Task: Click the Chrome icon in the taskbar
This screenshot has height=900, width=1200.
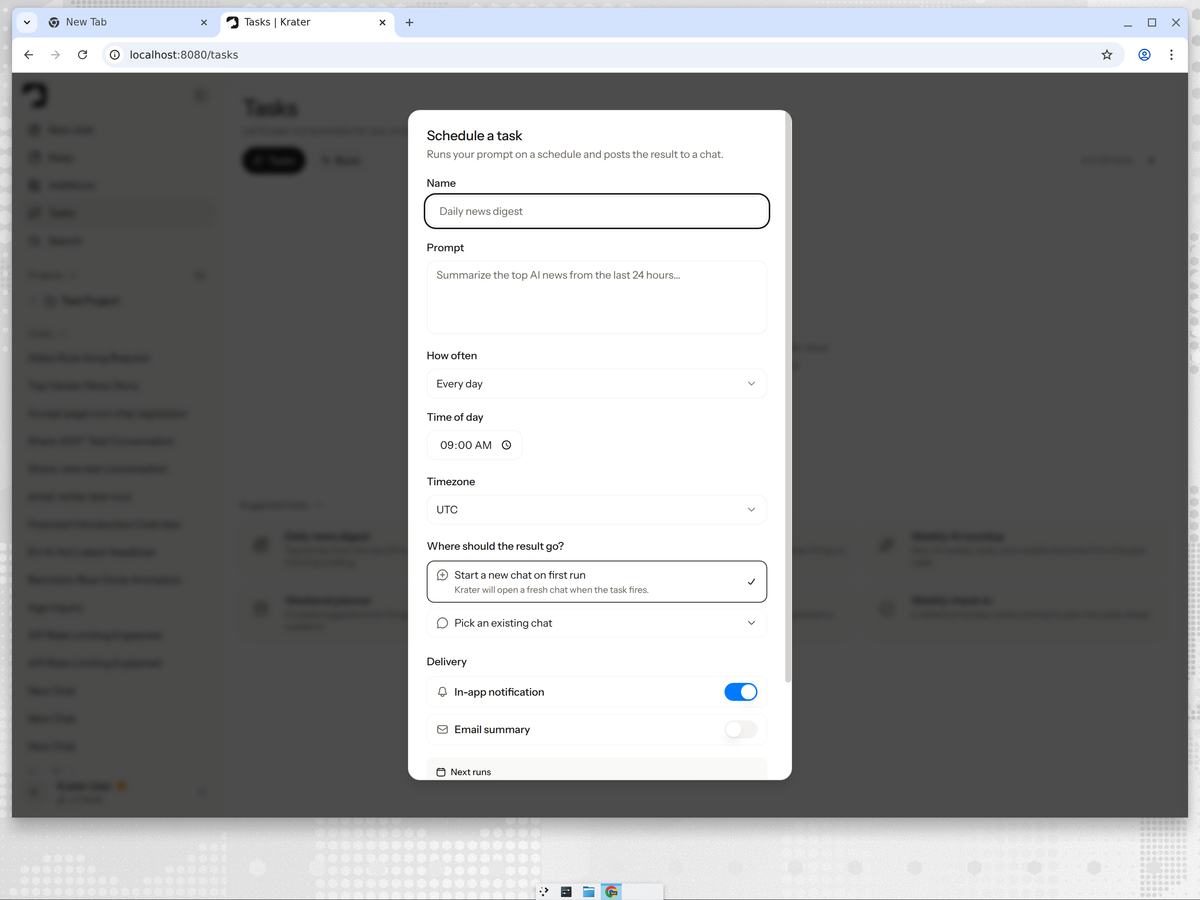Action: [611, 891]
